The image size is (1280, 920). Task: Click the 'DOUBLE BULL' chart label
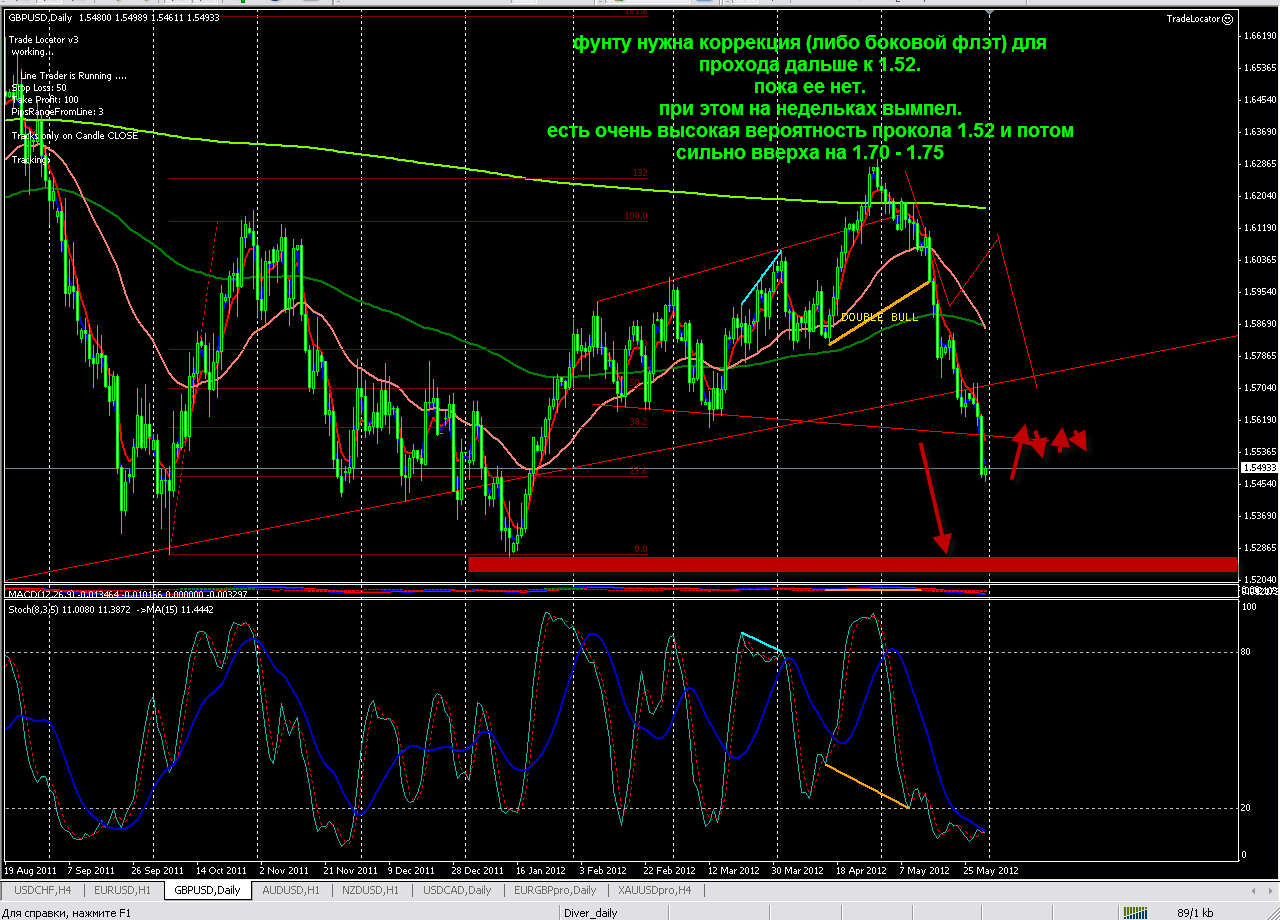click(x=879, y=317)
